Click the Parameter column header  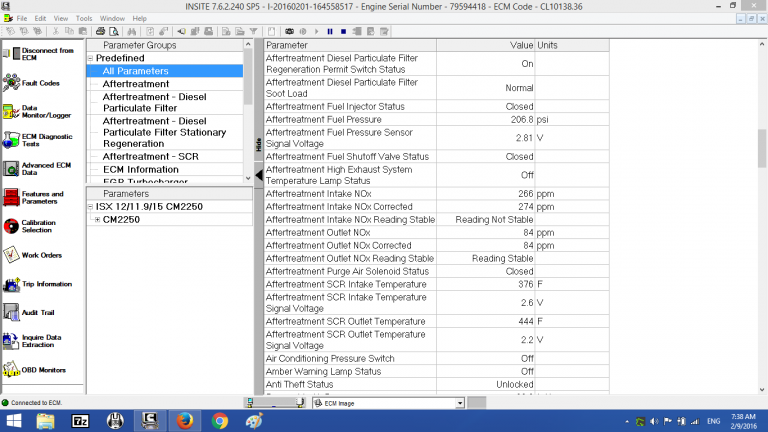(x=350, y=45)
